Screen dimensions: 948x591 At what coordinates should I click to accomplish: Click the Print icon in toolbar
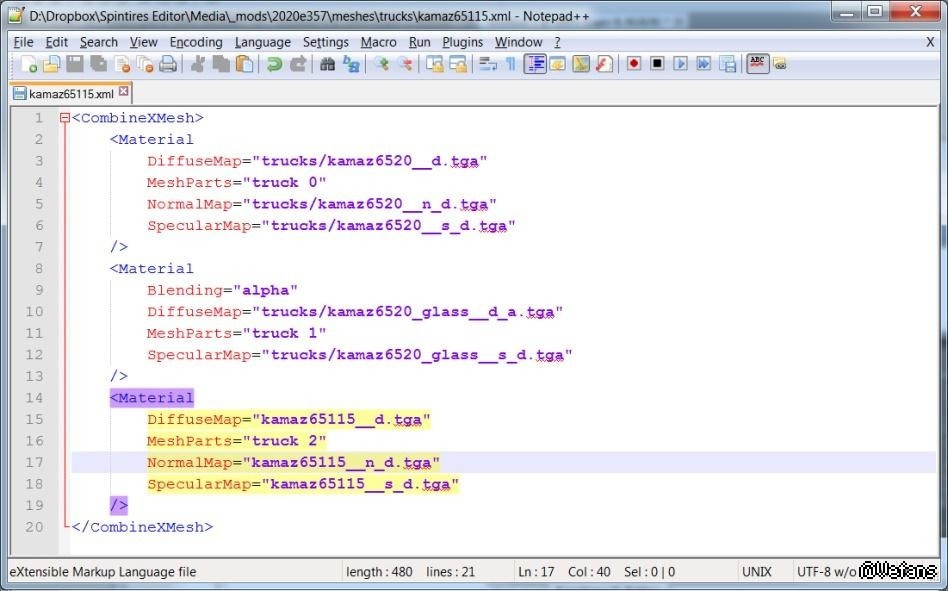click(168, 64)
